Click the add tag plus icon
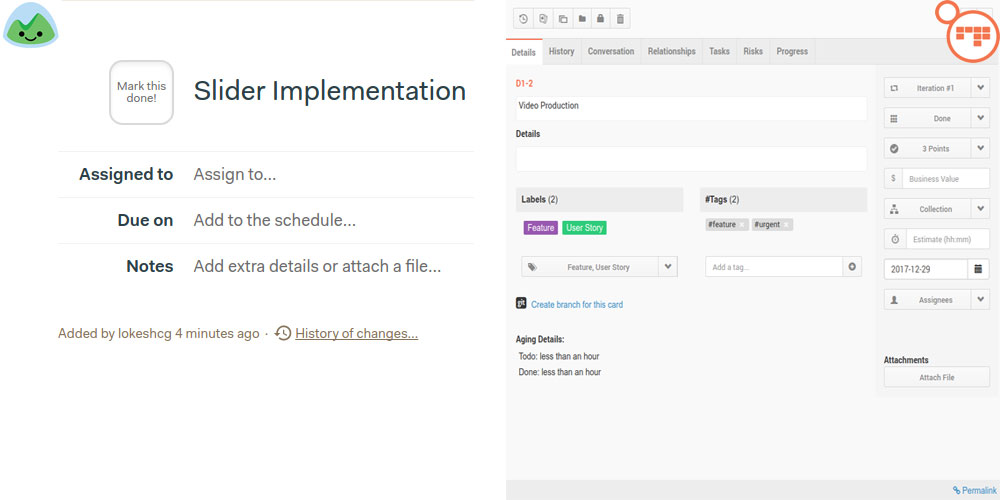 click(852, 267)
